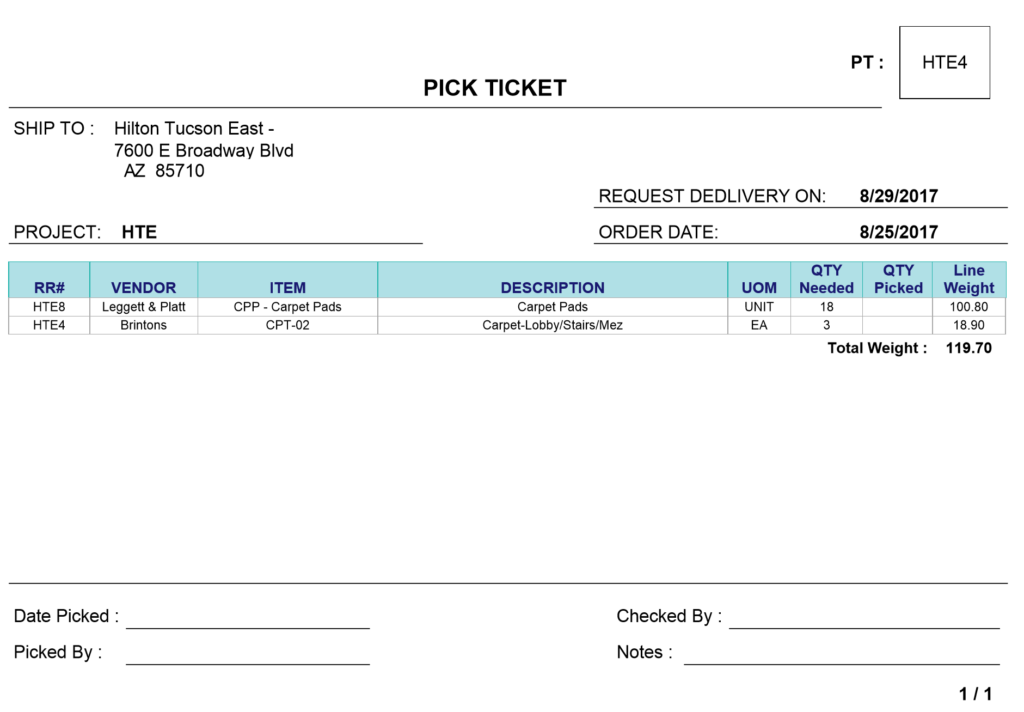The width and height of the screenshot is (1024, 712).
Task: Click the Line Weight column header
Action: pos(969,280)
